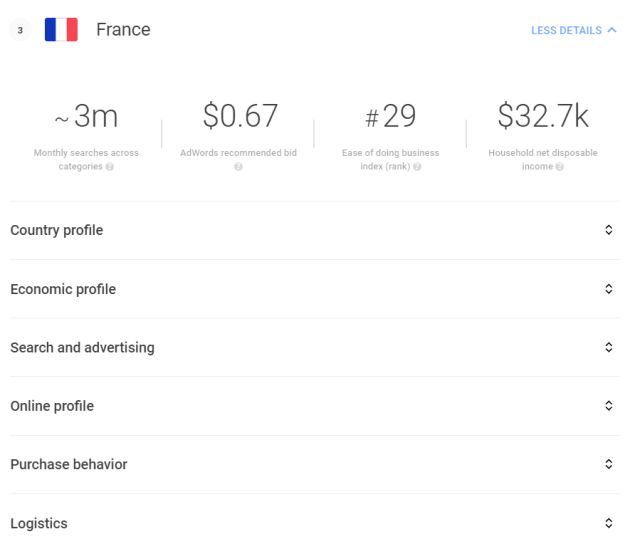The image size is (640, 539).
Task: Click the $32.7k income value
Action: 543,116
